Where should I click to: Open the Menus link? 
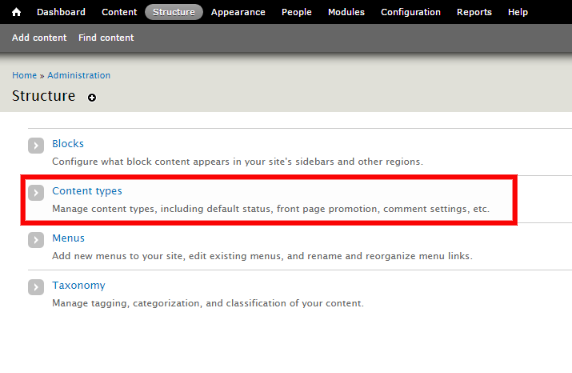coord(68,238)
